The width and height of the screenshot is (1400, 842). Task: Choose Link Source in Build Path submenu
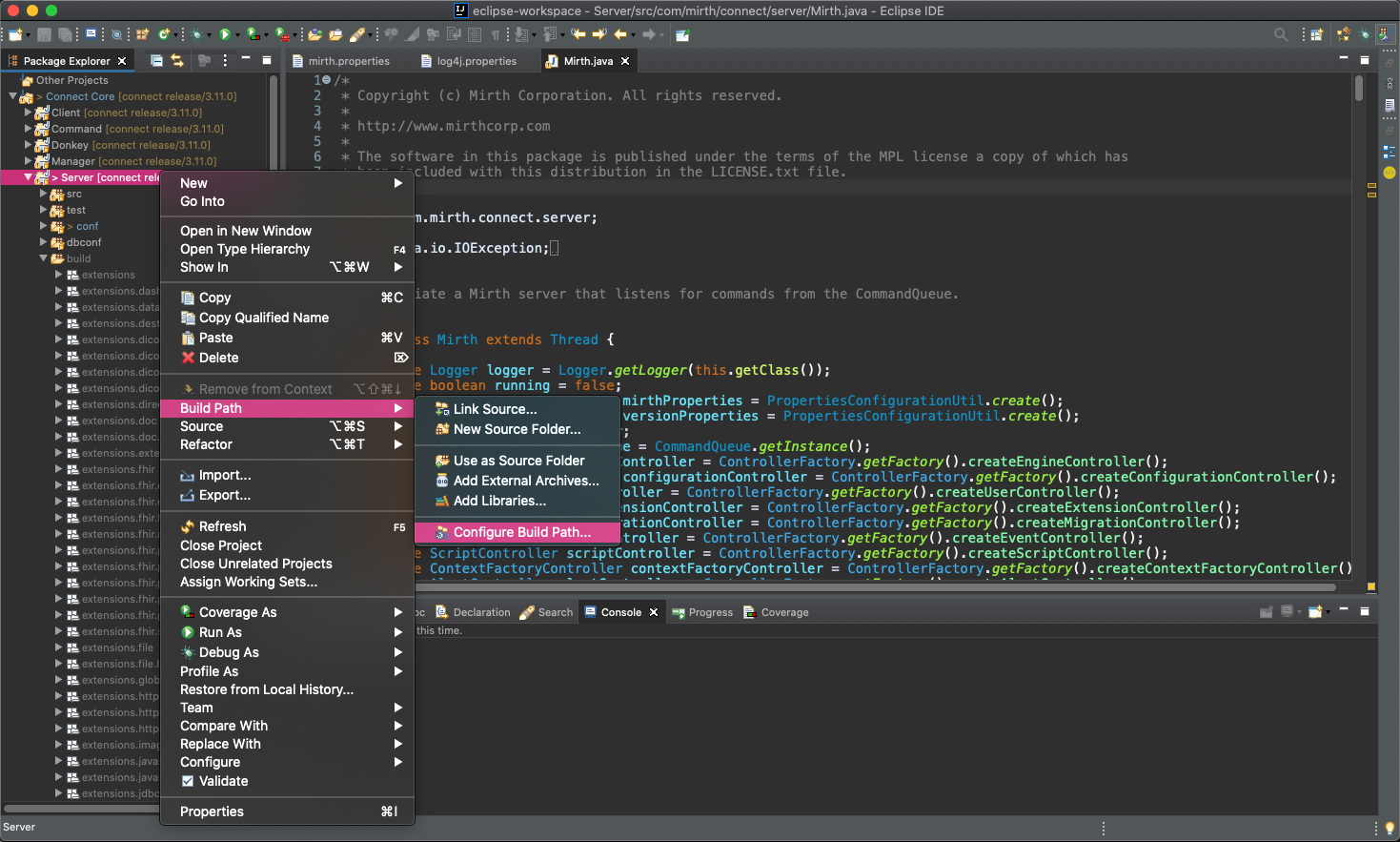click(x=518, y=409)
